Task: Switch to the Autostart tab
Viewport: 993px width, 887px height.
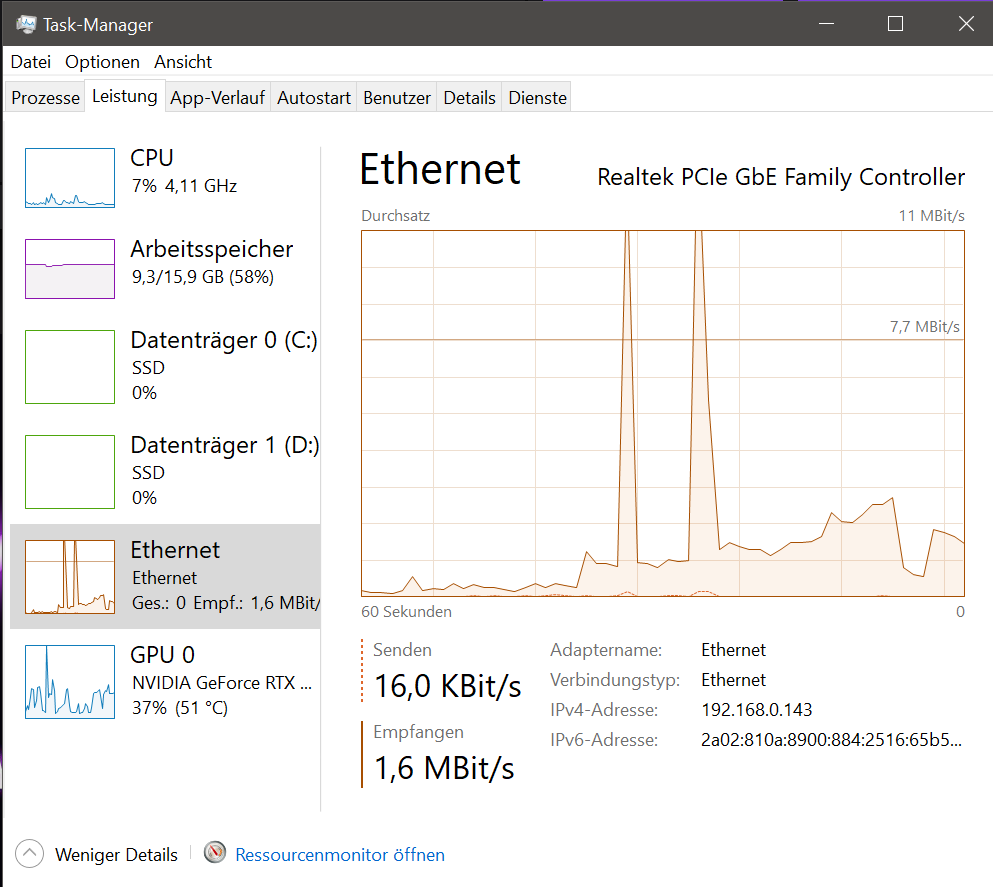Action: [314, 98]
